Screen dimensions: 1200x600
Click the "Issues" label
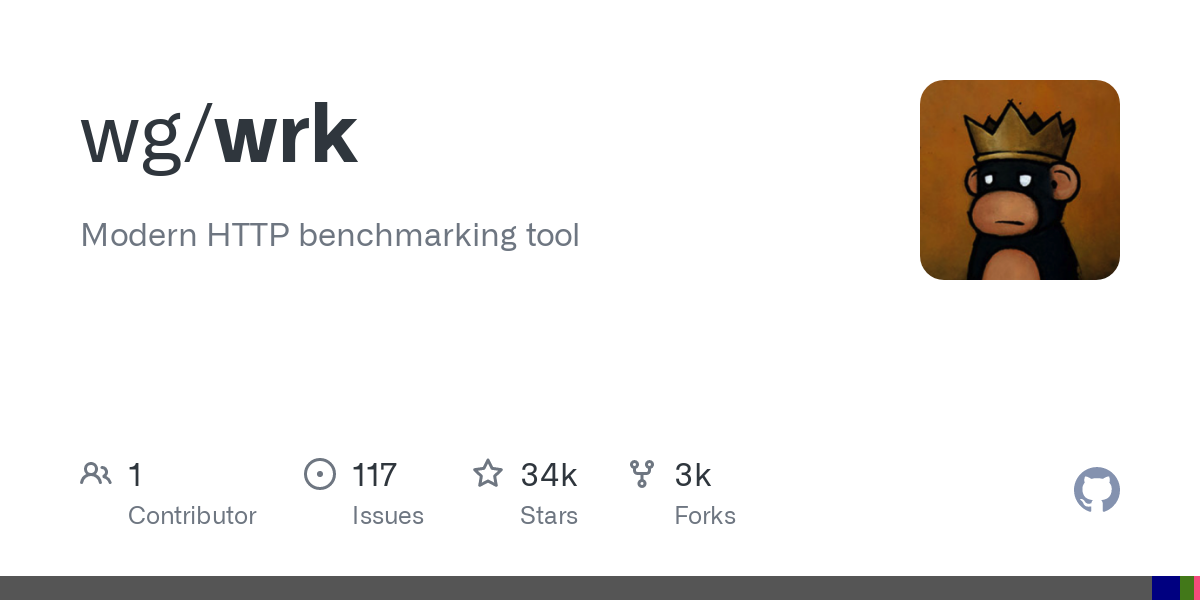[388, 516]
